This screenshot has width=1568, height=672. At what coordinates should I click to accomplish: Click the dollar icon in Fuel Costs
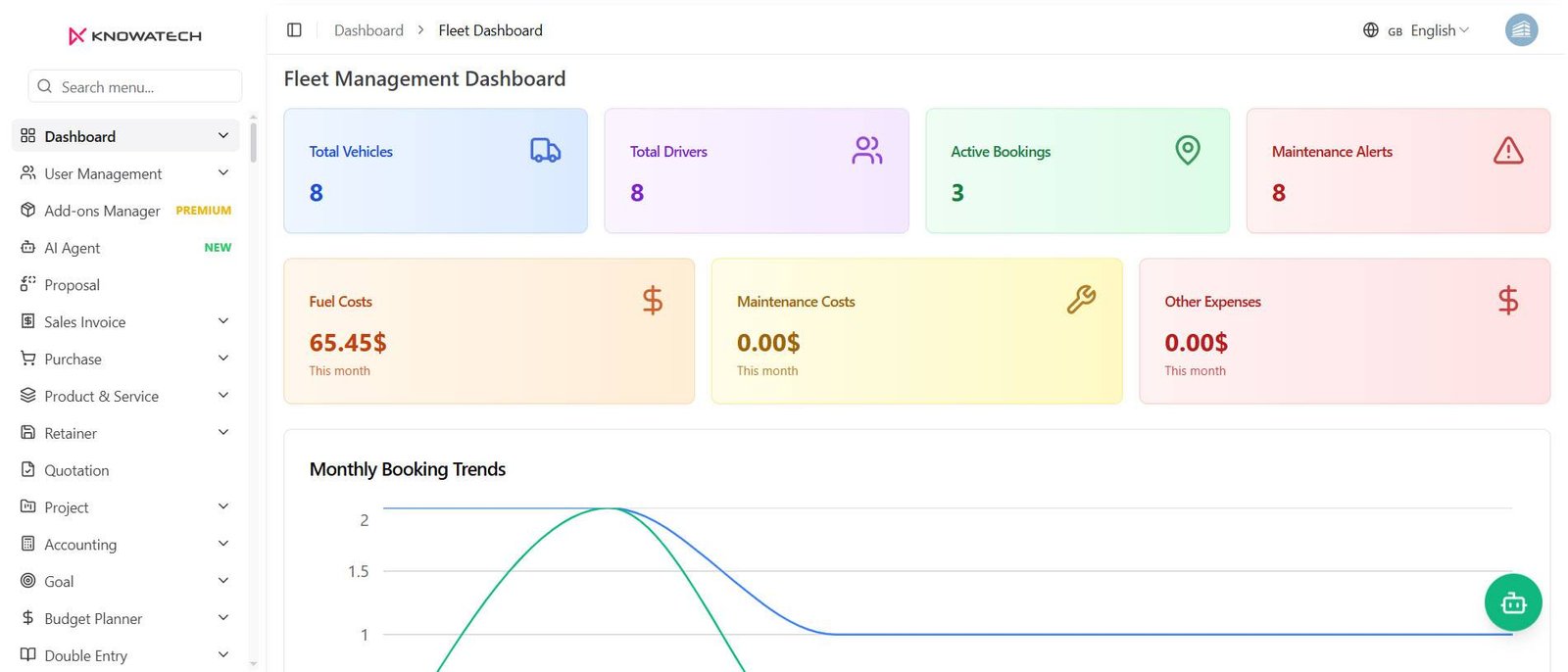653,300
